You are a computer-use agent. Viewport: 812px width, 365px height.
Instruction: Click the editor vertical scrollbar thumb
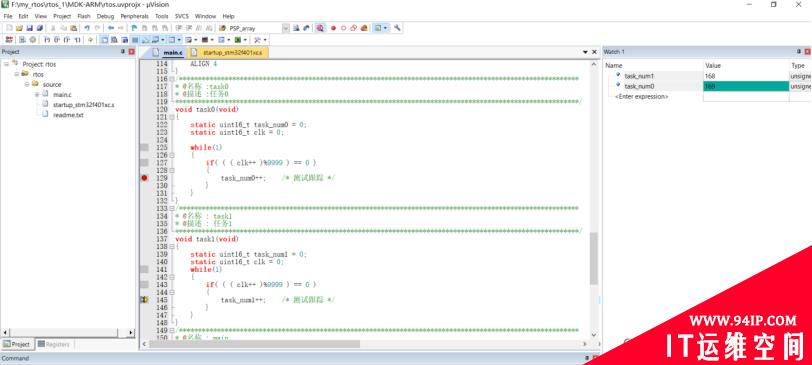(593, 258)
